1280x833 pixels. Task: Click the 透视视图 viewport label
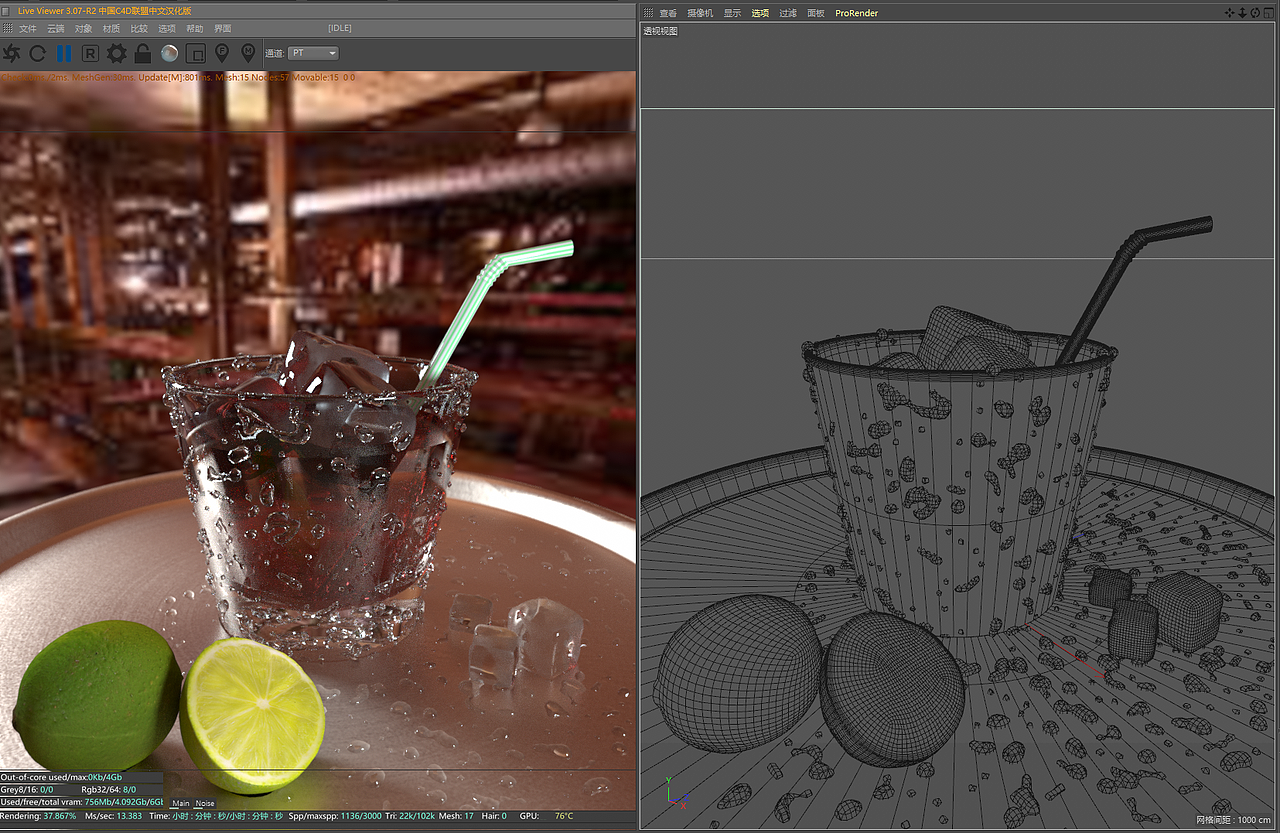(661, 31)
